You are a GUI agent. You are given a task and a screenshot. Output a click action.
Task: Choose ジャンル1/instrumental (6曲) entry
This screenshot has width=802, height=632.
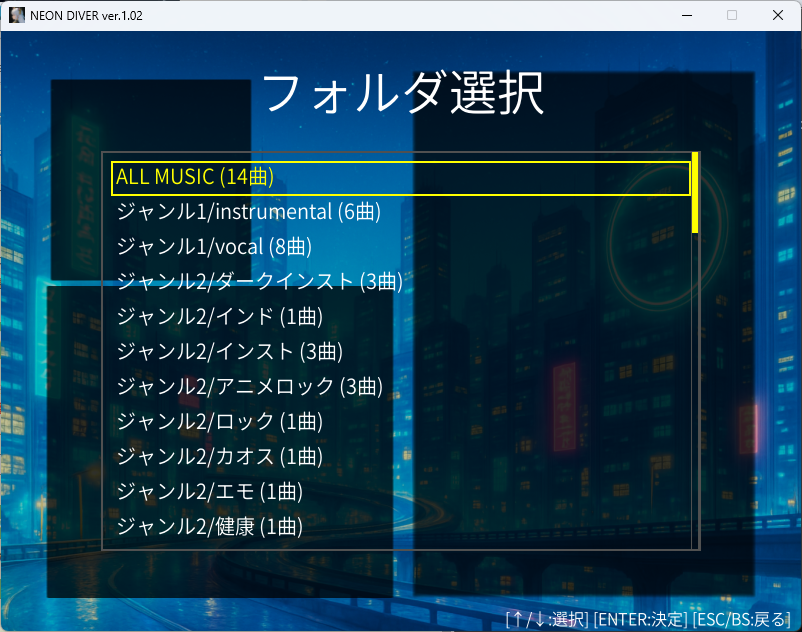(x=249, y=212)
